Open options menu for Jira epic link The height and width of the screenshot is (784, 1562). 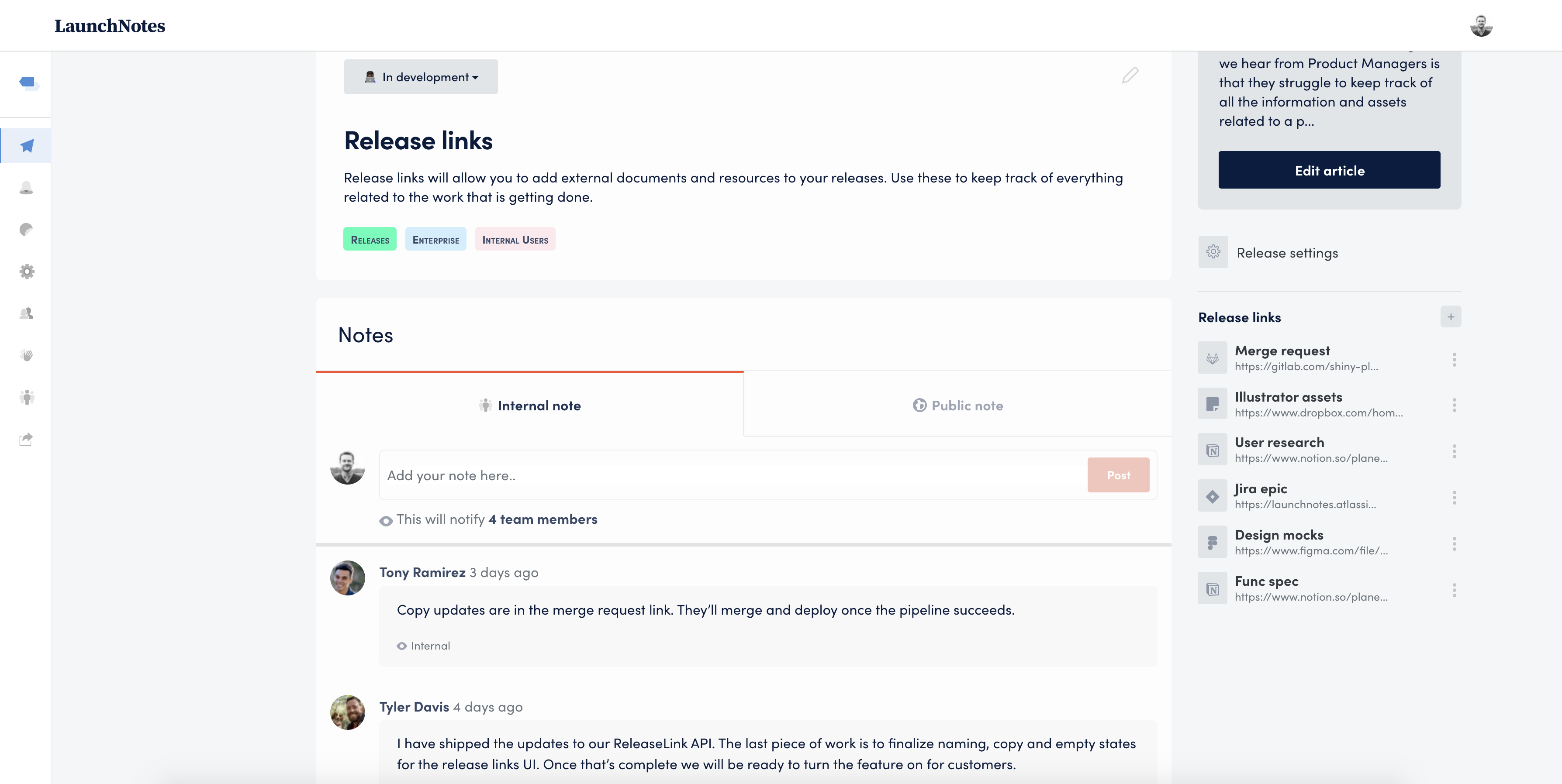1454,498
